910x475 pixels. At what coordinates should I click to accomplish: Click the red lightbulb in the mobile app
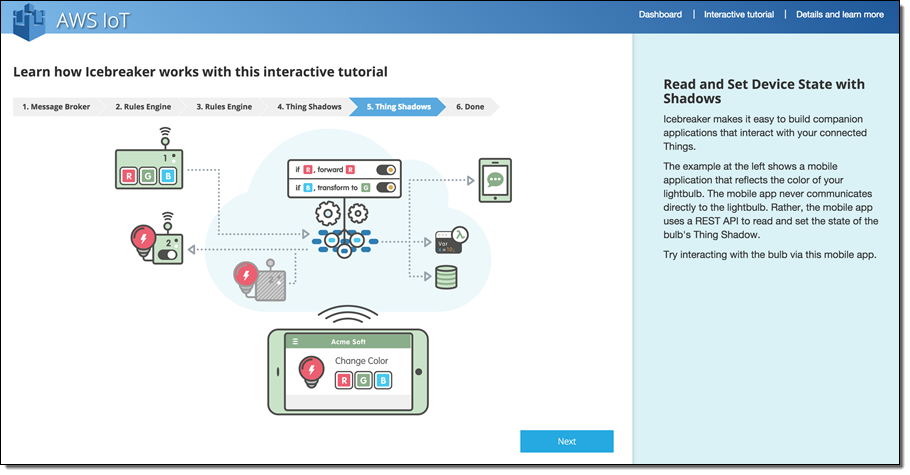click(310, 372)
